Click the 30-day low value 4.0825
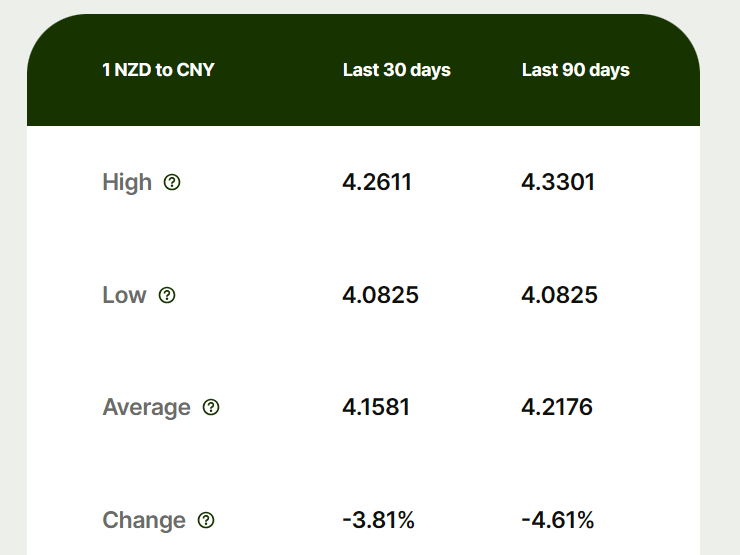This screenshot has width=740, height=555. [380, 295]
